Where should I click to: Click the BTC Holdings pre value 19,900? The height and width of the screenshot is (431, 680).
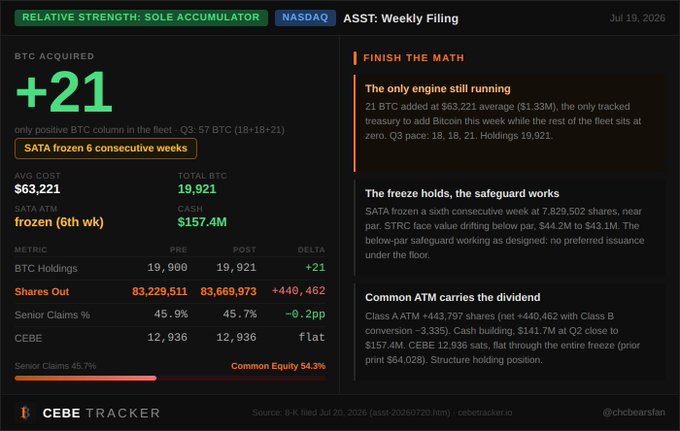click(167, 268)
